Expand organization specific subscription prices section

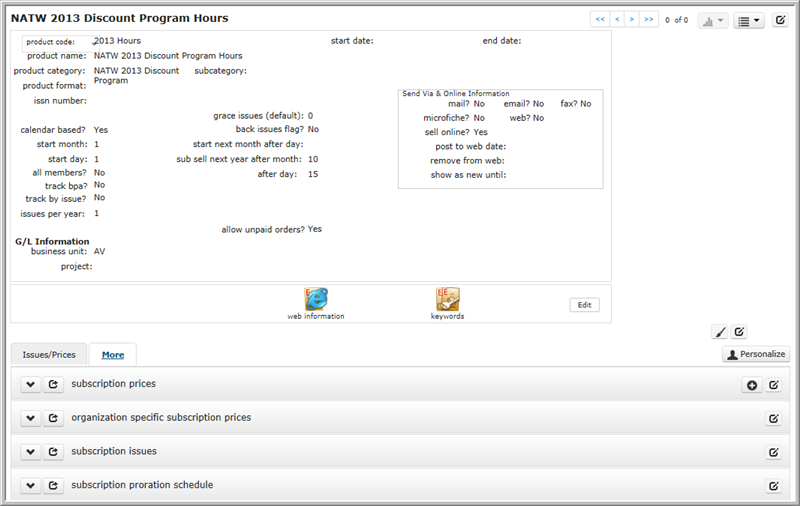pos(31,418)
